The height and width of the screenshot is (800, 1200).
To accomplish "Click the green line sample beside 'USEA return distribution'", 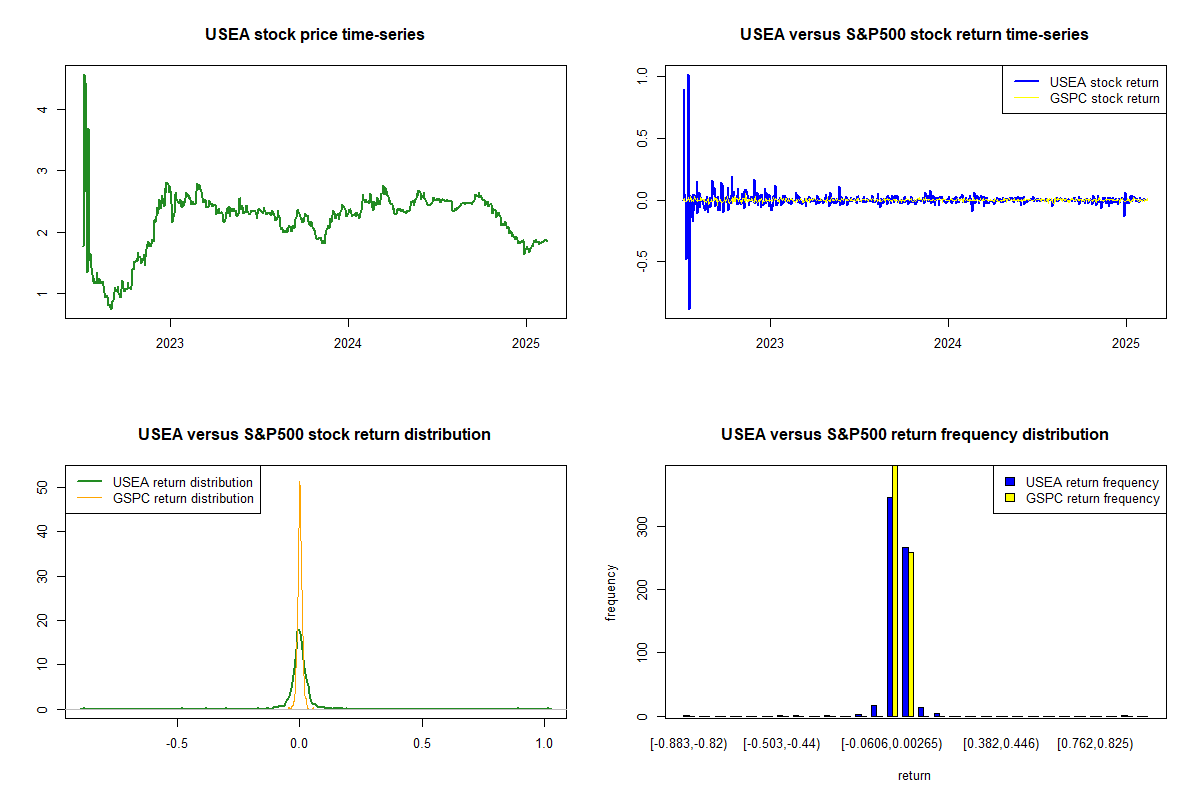I will [88, 482].
